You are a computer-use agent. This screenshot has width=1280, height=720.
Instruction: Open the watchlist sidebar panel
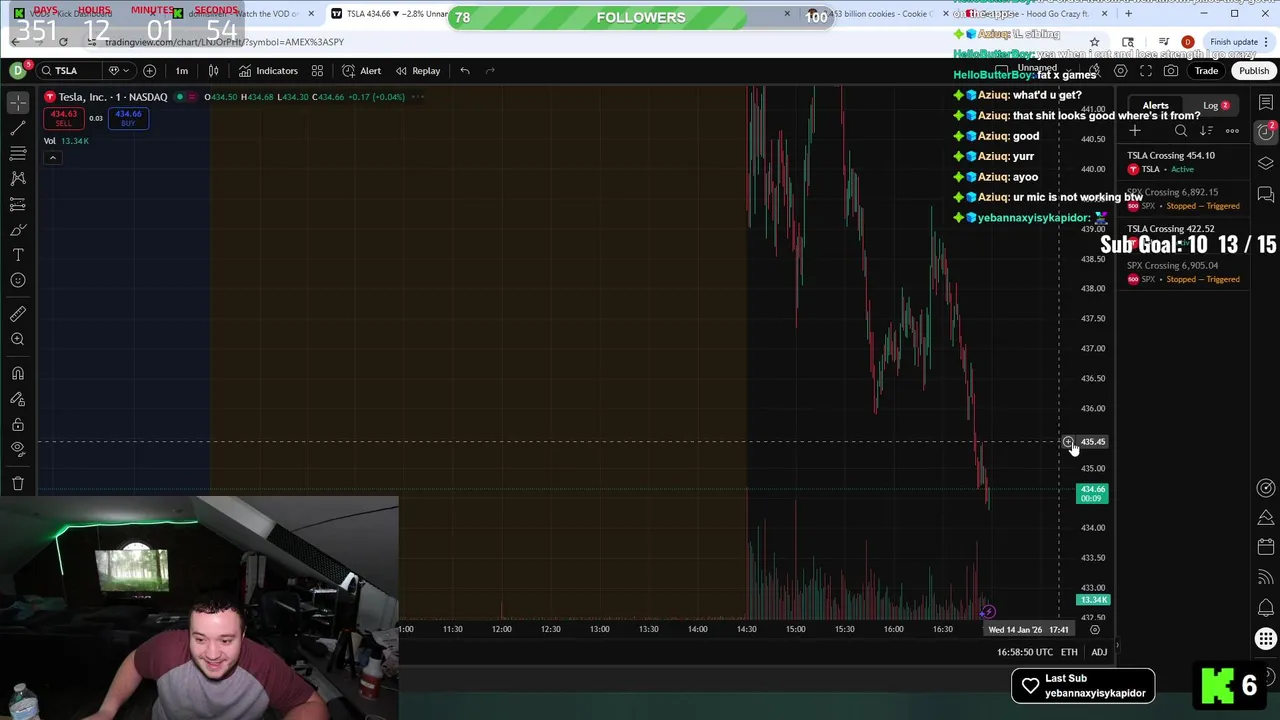point(1265,103)
